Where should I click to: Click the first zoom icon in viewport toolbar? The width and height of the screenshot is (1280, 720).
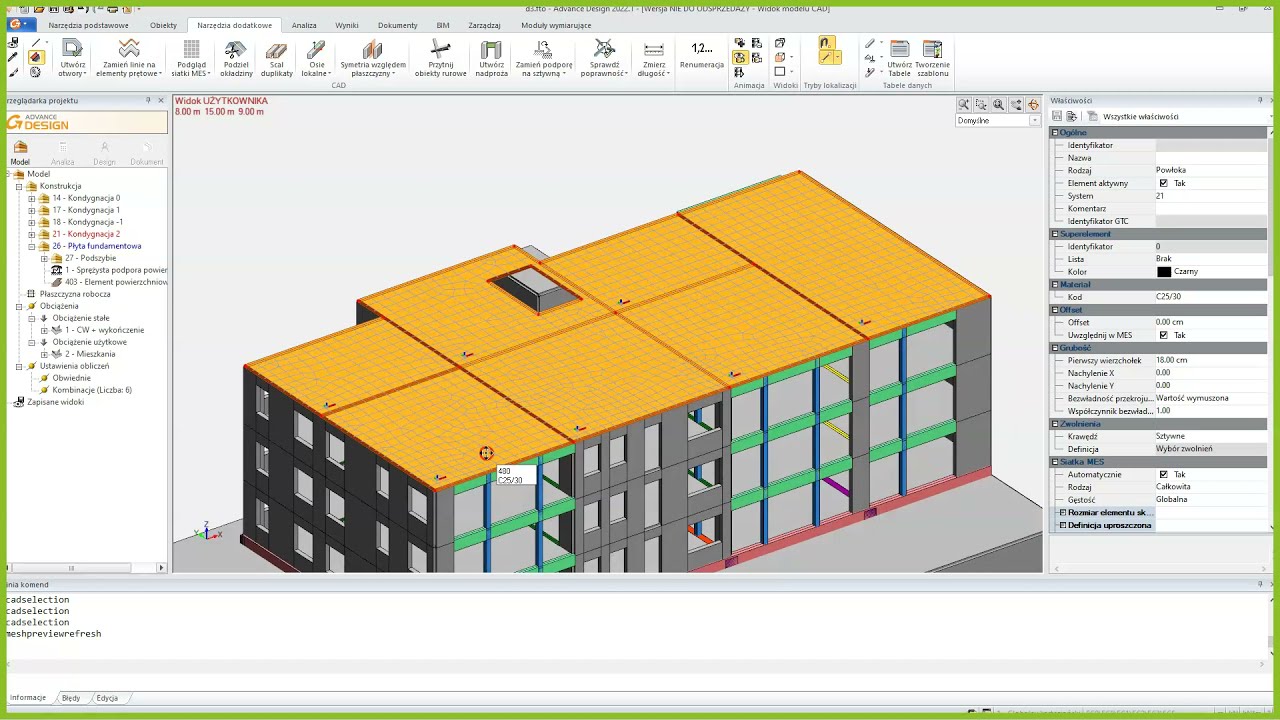coord(964,104)
